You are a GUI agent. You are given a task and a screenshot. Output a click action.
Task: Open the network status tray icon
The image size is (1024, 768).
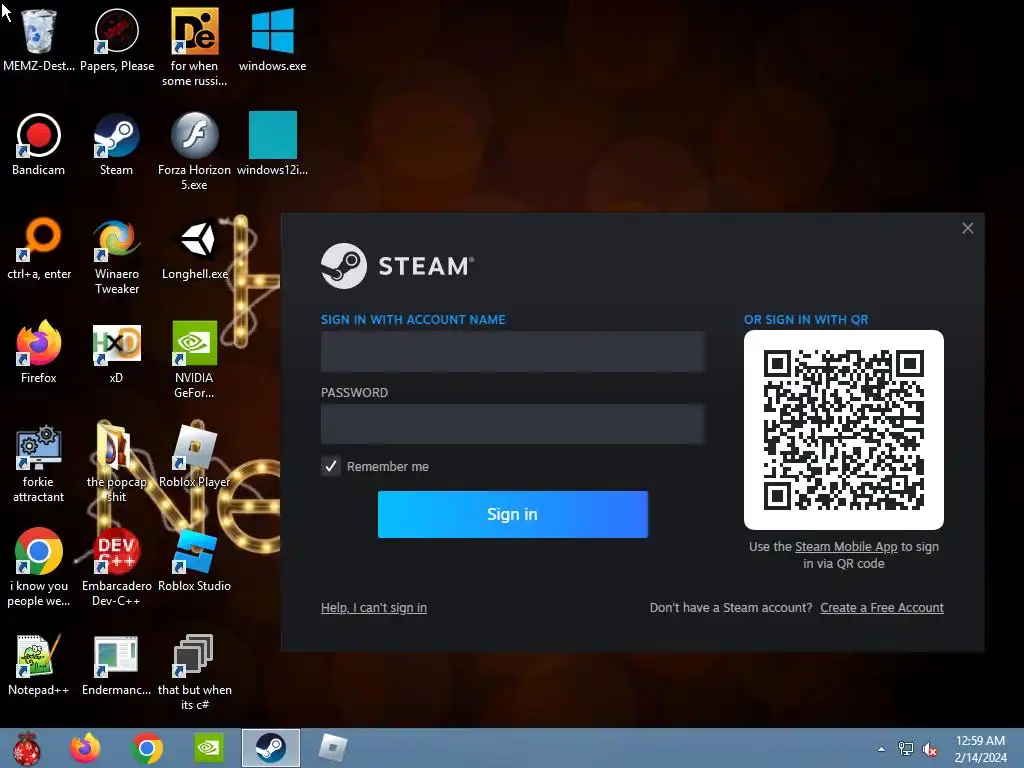906,749
